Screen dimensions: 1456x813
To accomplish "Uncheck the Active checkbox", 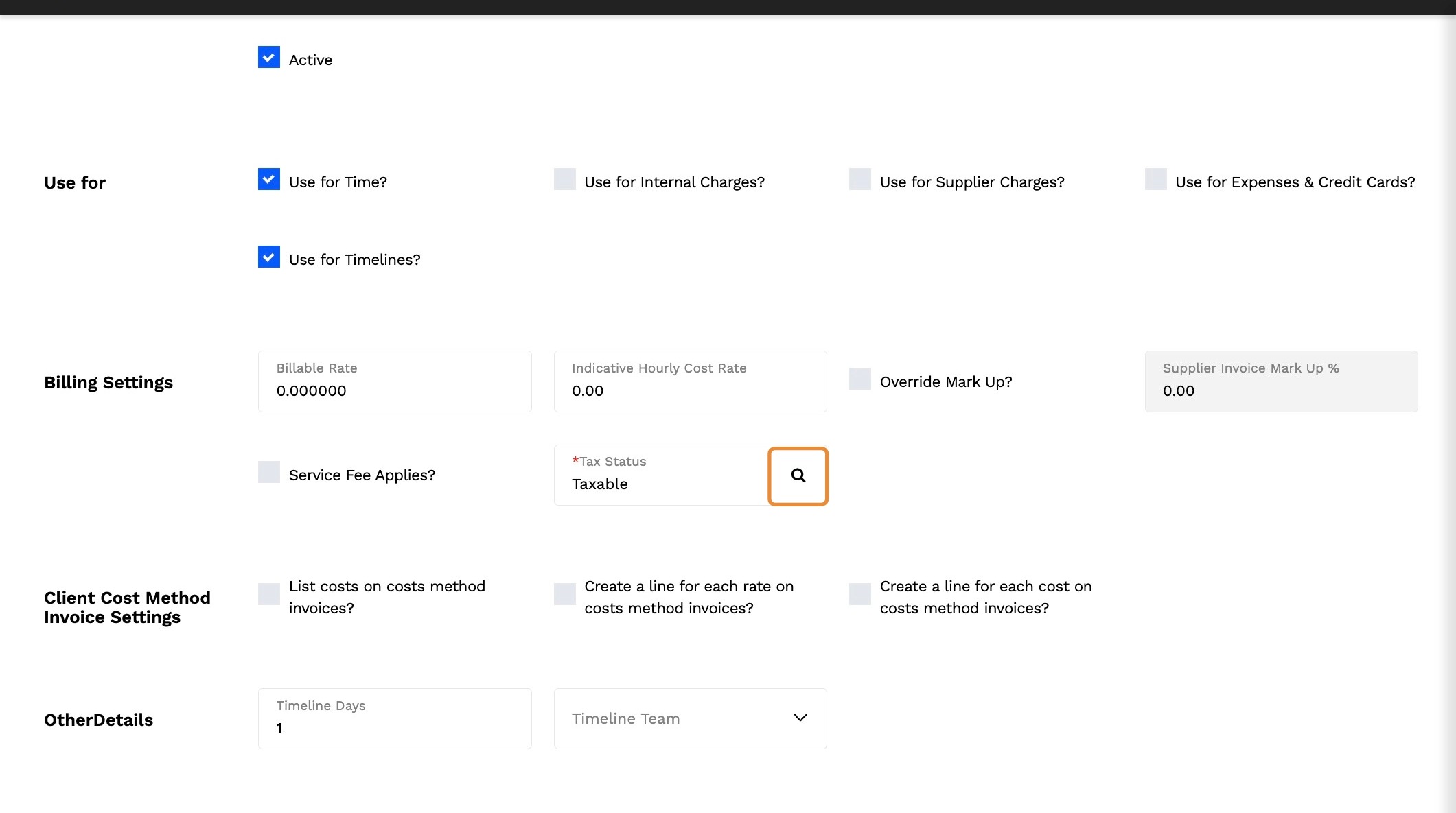I will click(x=269, y=58).
